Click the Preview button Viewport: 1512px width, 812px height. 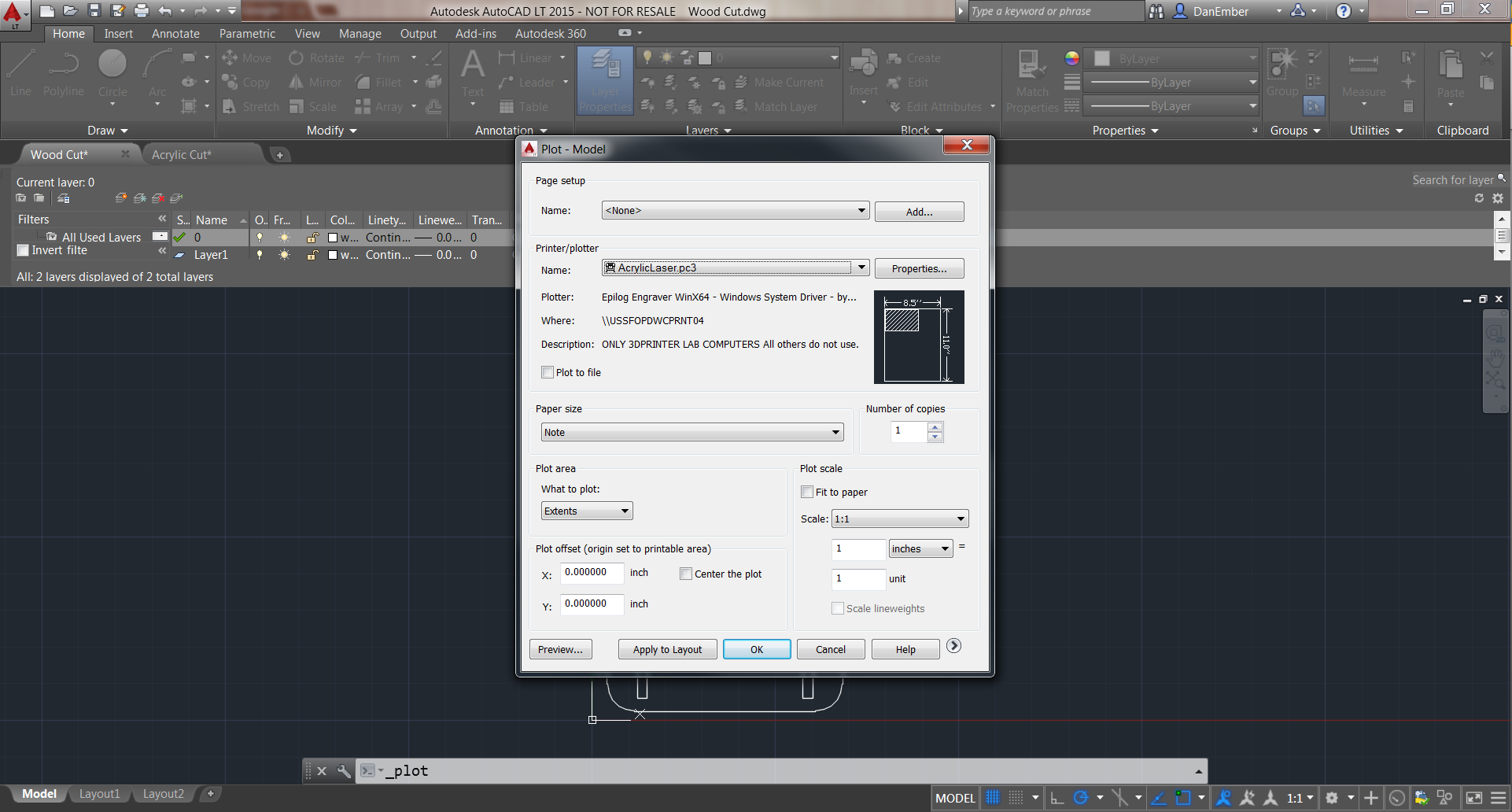click(x=560, y=649)
